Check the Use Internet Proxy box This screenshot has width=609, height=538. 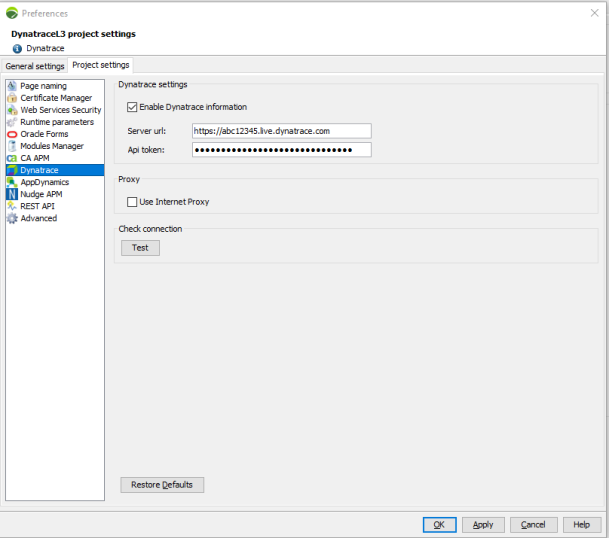pos(132,202)
